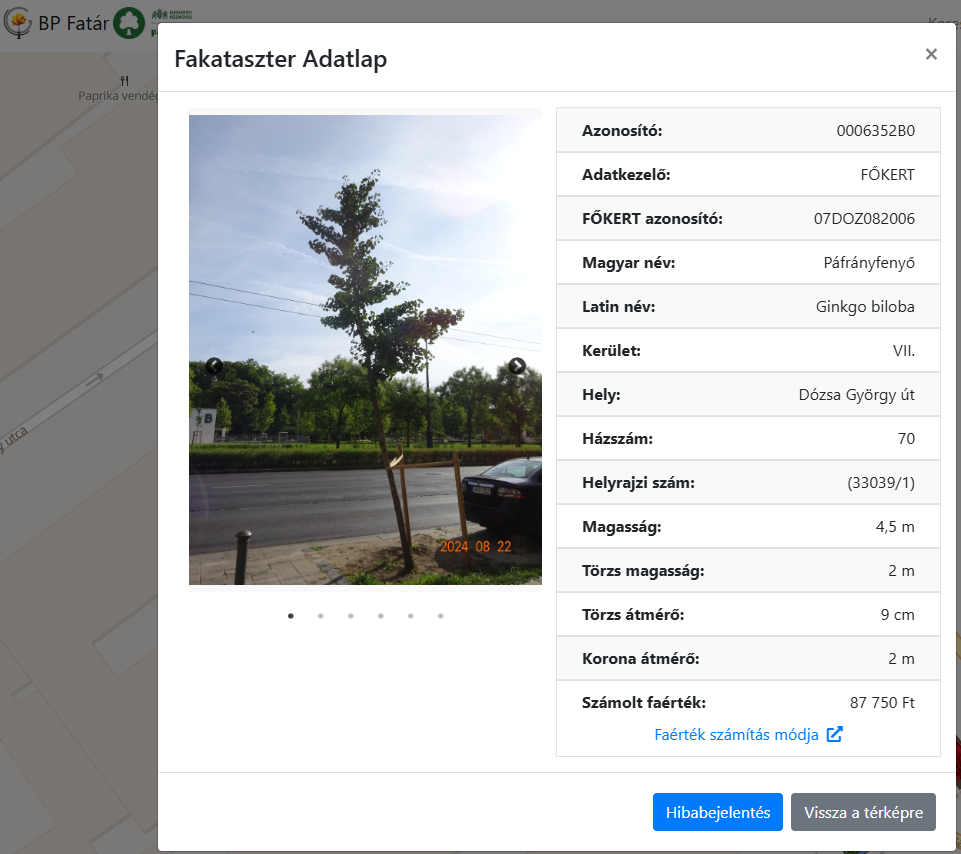This screenshot has height=854, width=961.
Task: Select the third carousel indicator dot
Action: point(351,616)
